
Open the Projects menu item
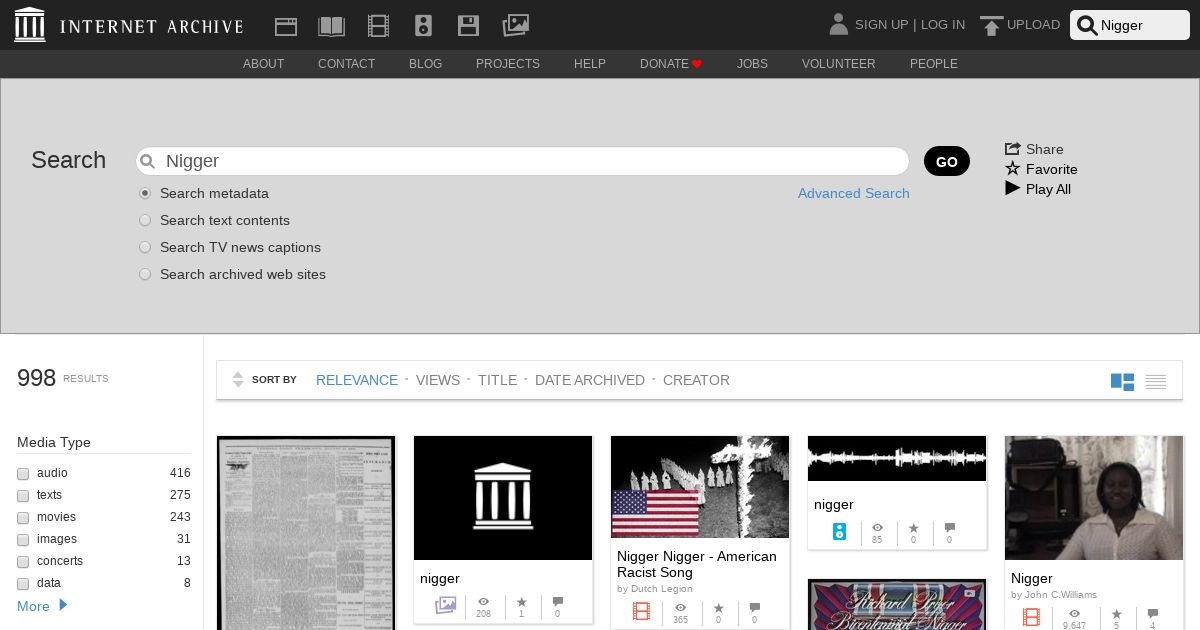508,64
